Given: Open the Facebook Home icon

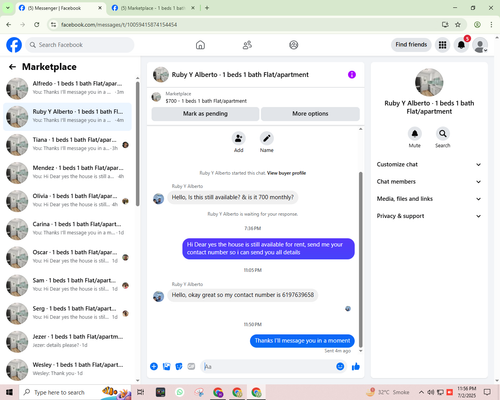Looking at the screenshot, I should pyautogui.click(x=200, y=45).
